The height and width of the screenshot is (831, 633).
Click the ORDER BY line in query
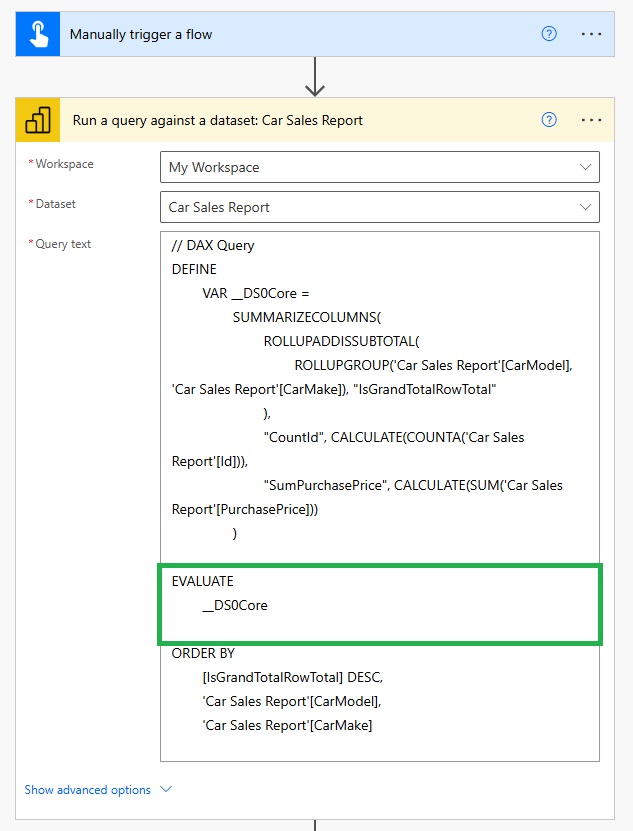203,653
